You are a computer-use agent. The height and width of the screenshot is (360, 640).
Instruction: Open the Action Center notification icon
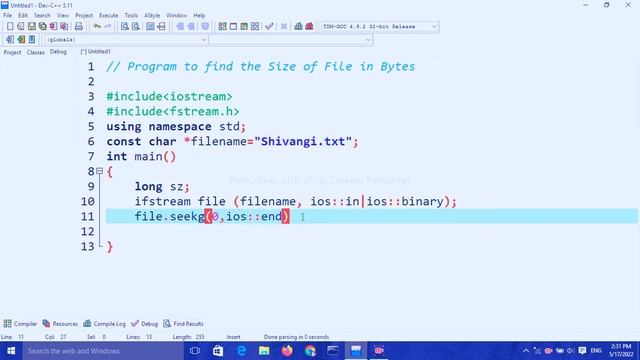[582, 351]
